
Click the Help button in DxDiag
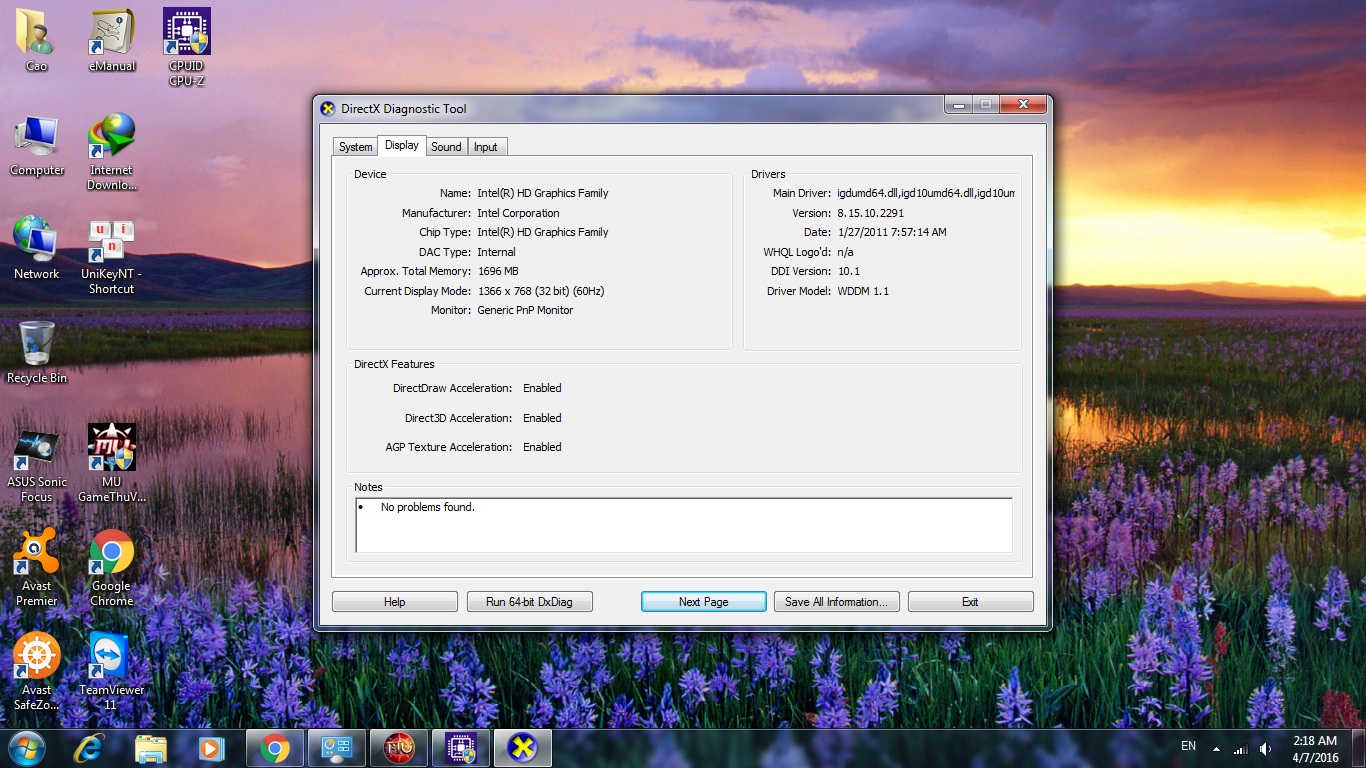click(x=394, y=602)
